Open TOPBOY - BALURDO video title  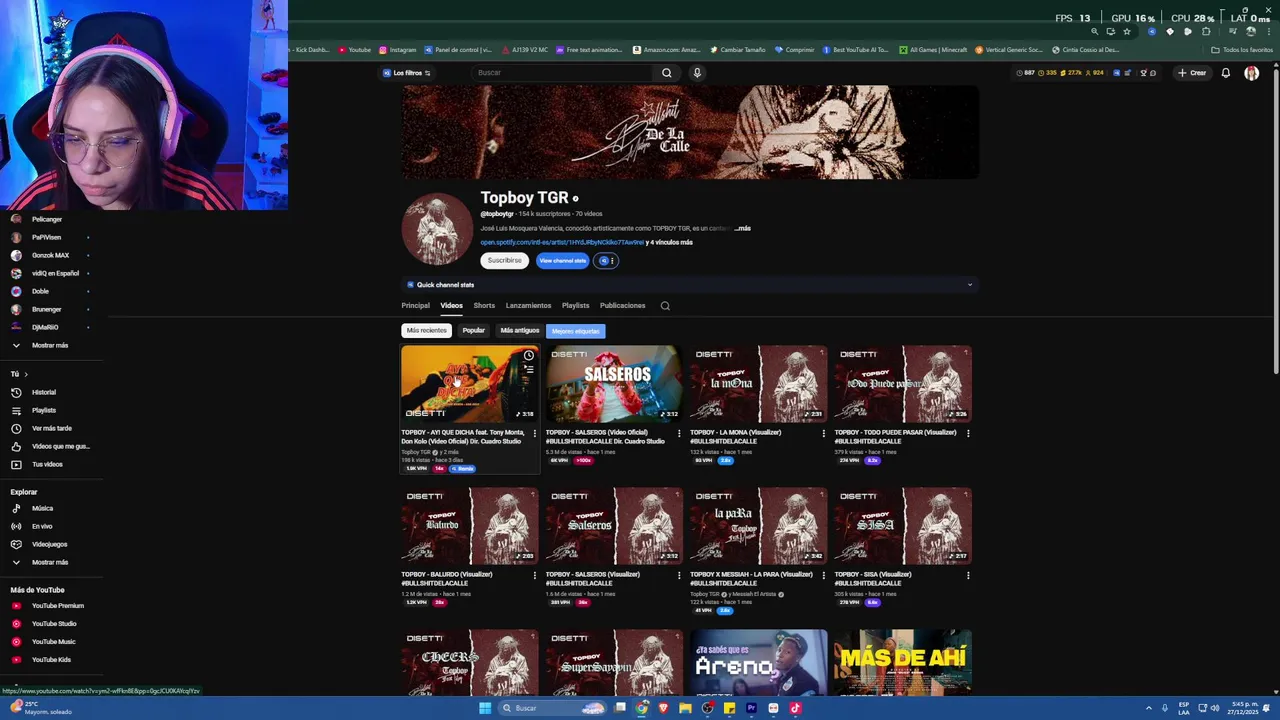pyautogui.click(x=446, y=578)
